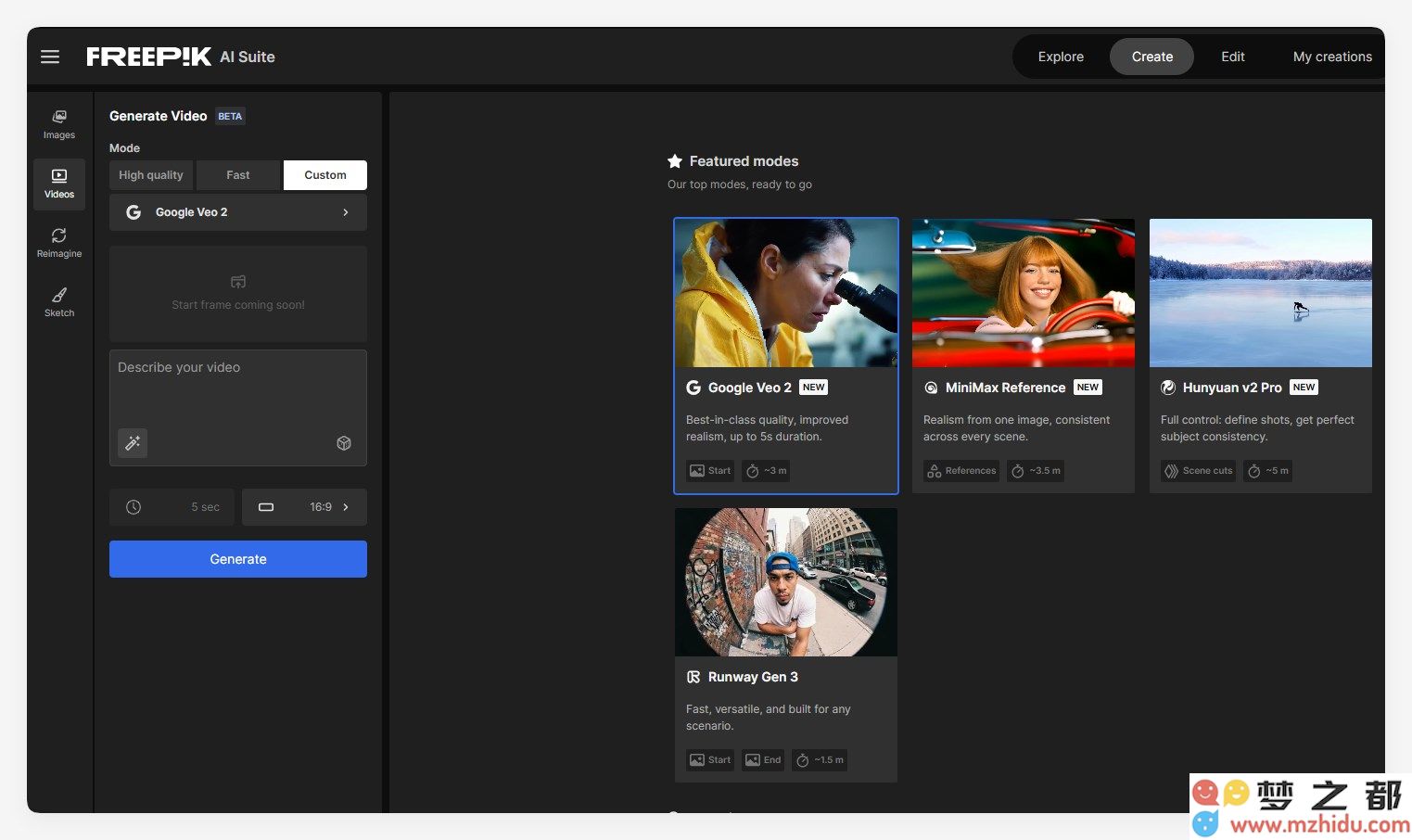This screenshot has width=1412, height=840.
Task: Click the Google G icon in model selector
Action: click(x=134, y=212)
